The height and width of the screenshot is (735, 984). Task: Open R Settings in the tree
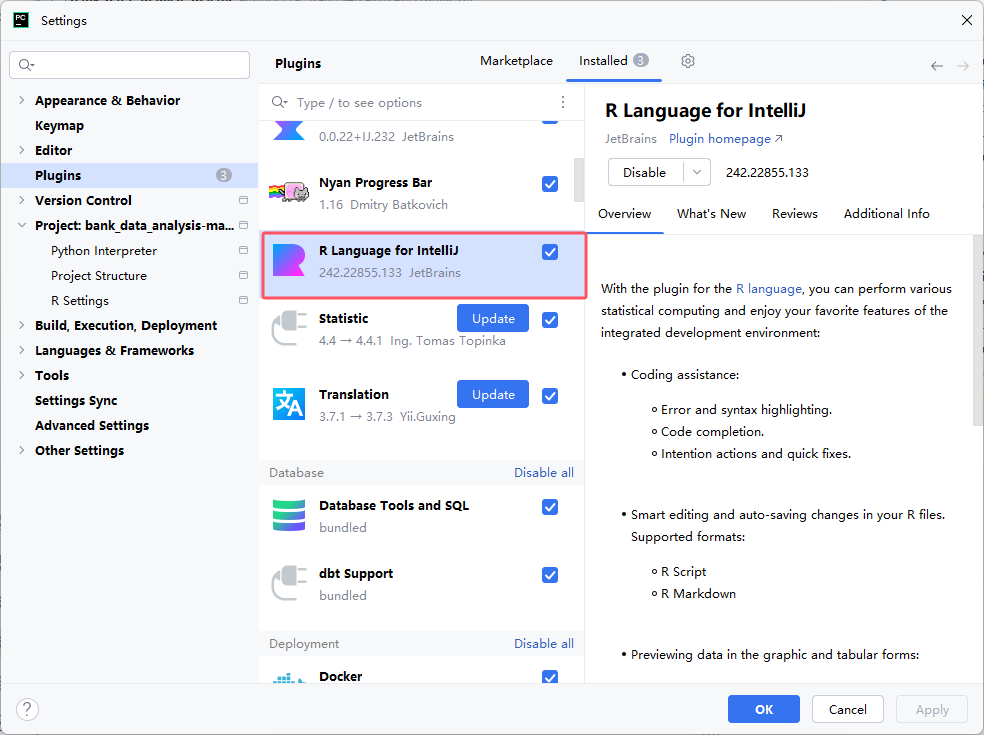pyautogui.click(x=80, y=301)
